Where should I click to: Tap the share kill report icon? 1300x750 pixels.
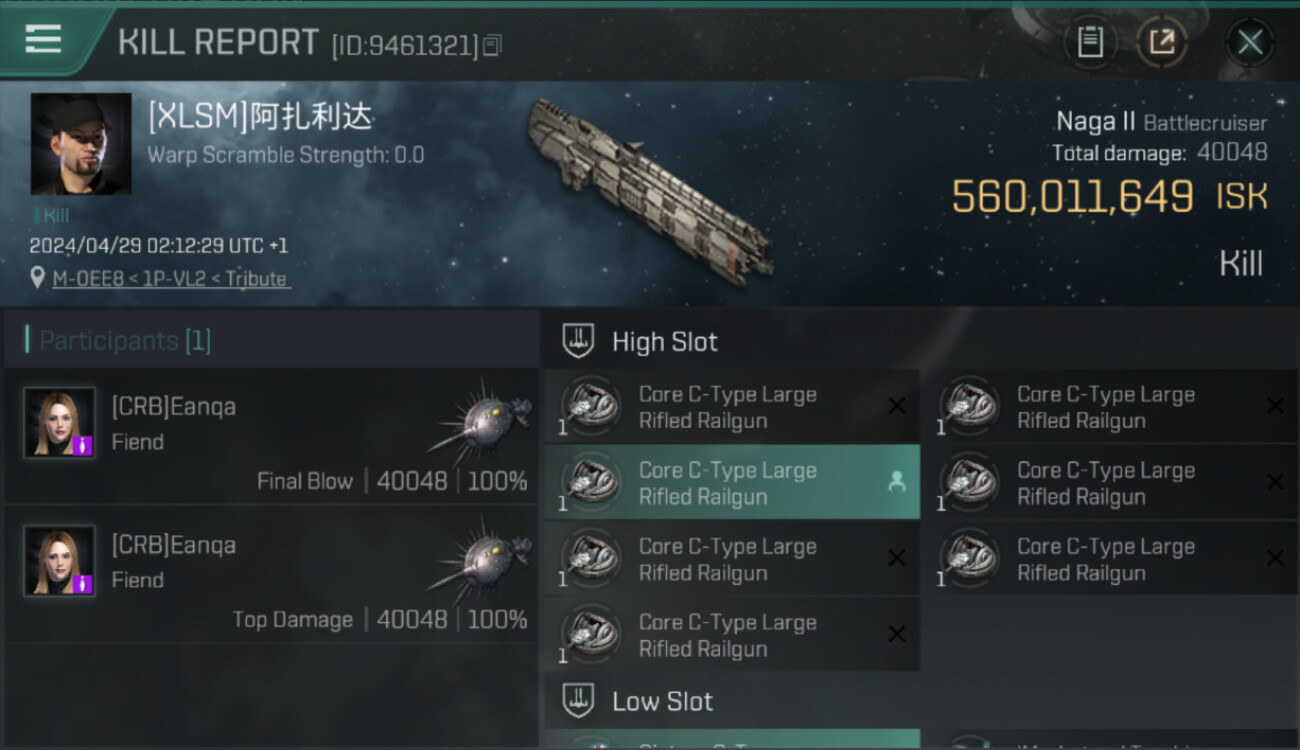click(x=1161, y=42)
